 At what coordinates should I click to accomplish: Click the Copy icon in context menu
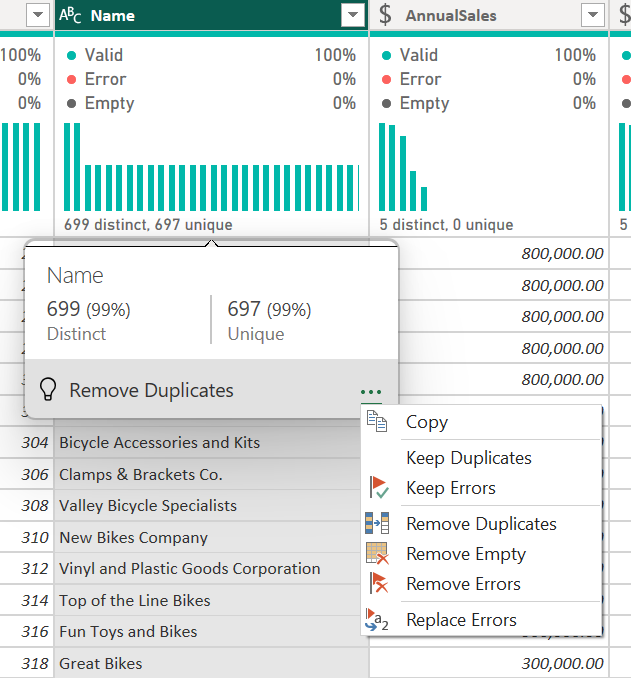(x=377, y=422)
